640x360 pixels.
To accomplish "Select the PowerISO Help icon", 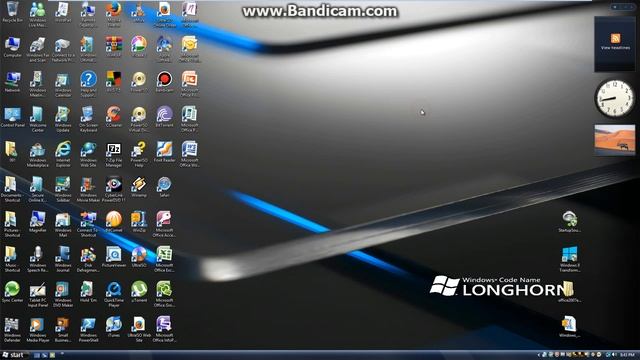I will (x=139, y=154).
